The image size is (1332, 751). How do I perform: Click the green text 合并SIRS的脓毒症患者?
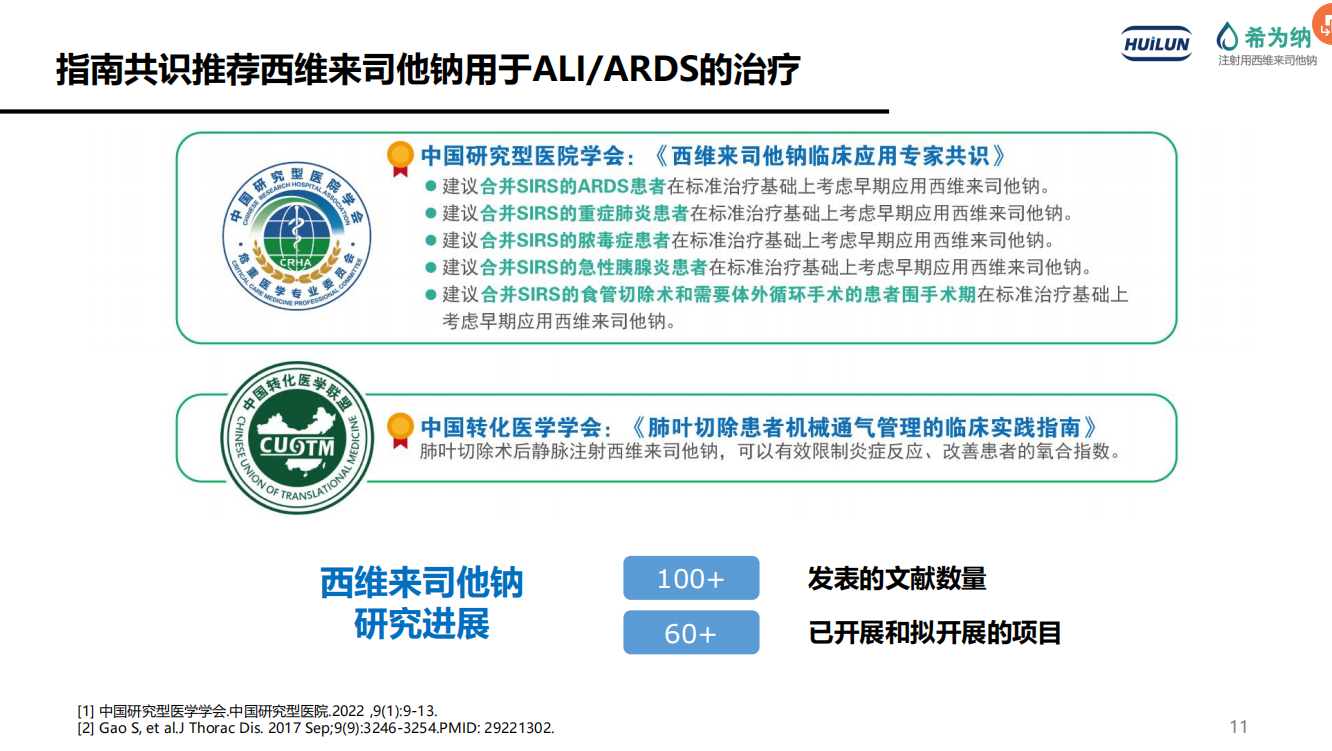point(575,241)
